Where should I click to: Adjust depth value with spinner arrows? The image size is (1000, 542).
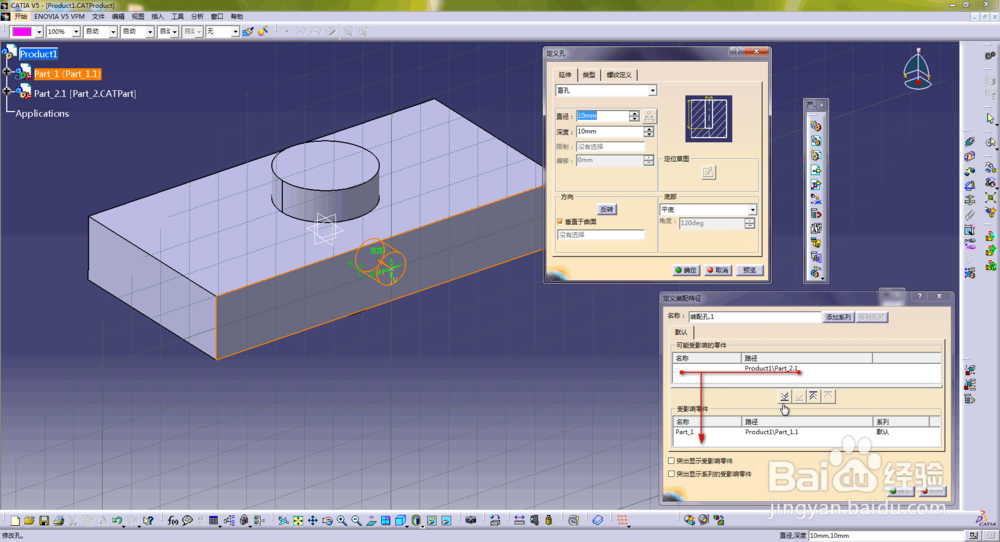(649, 131)
